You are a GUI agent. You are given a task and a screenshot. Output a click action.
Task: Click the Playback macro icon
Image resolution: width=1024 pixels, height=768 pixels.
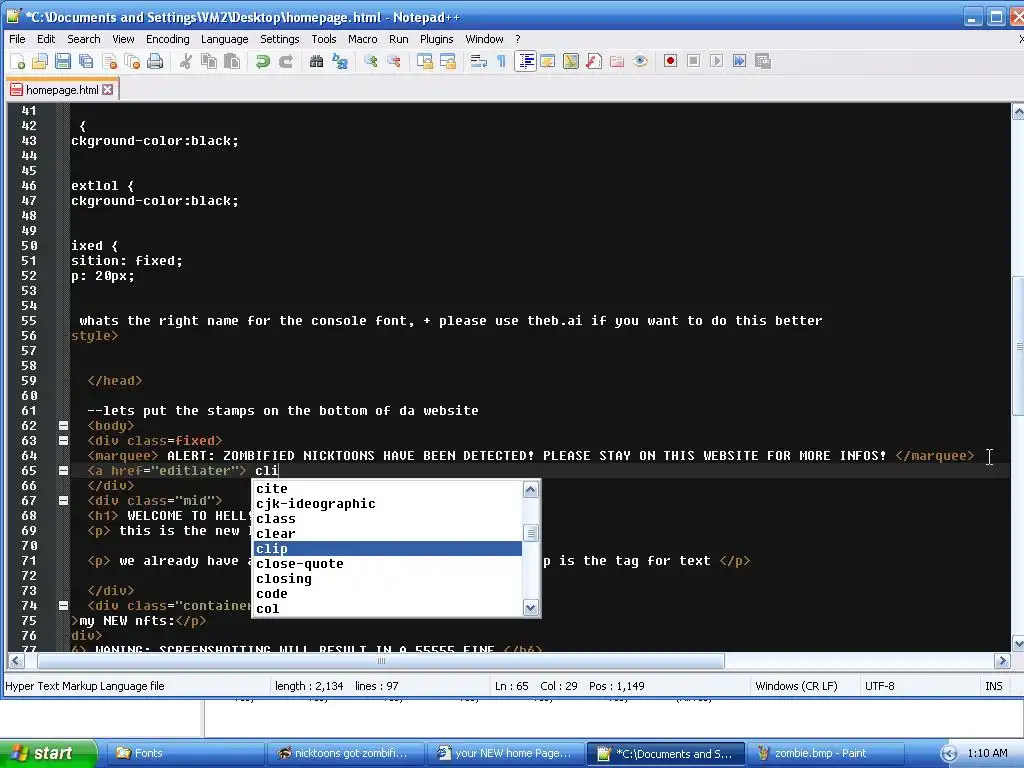(716, 61)
